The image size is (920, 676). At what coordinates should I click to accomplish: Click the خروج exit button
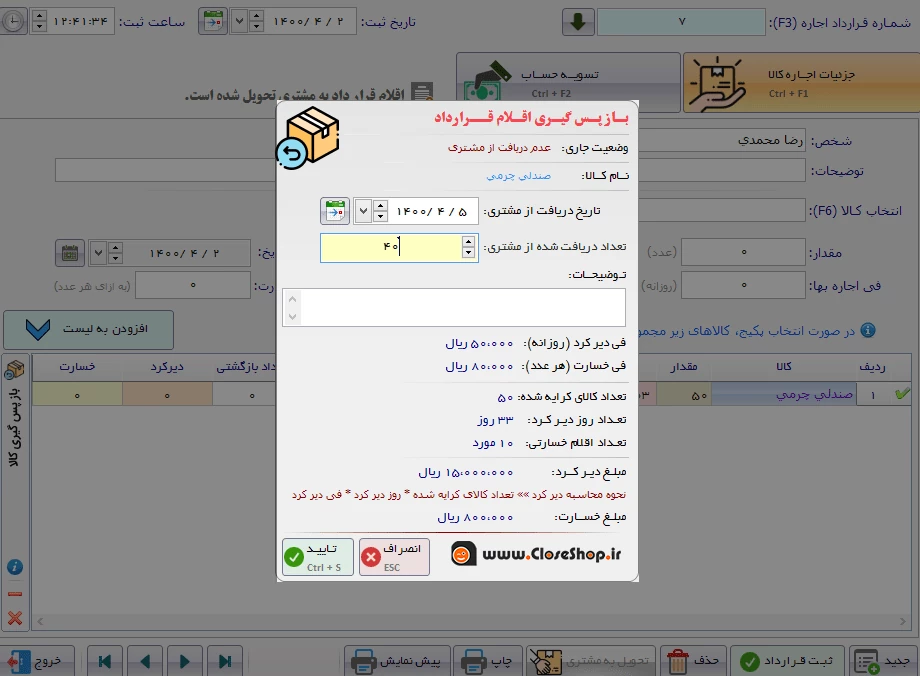36,661
